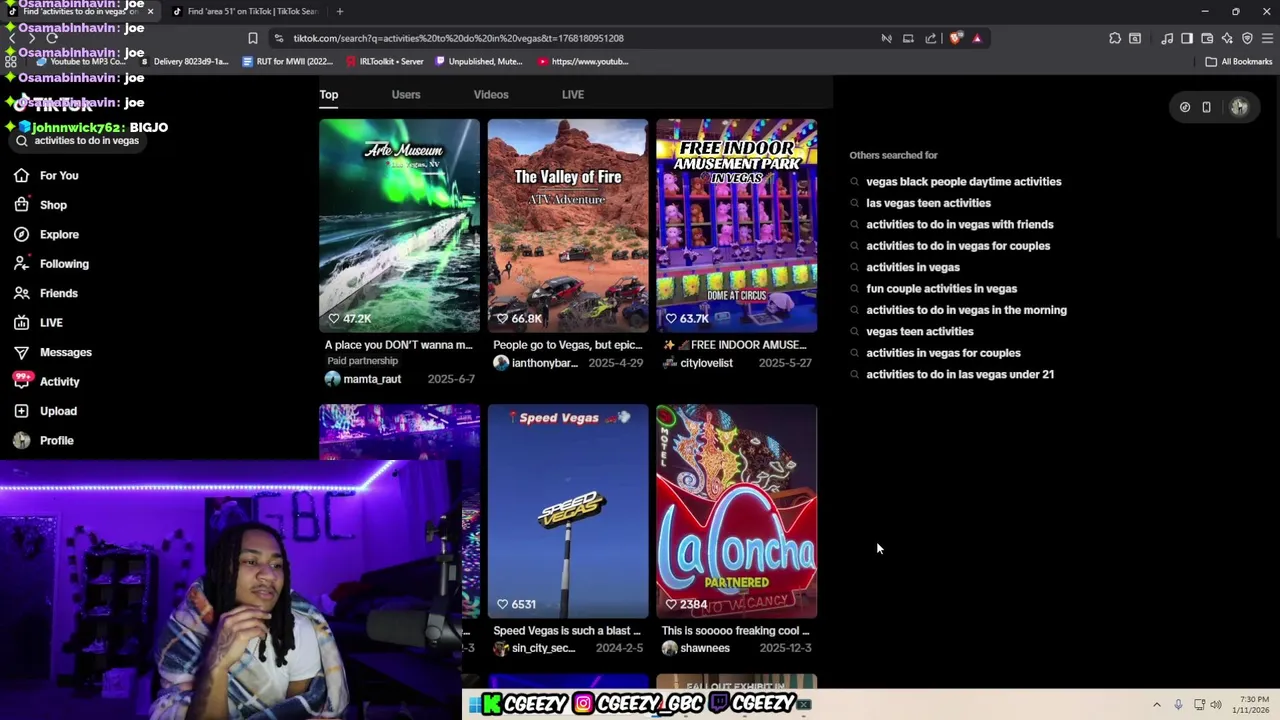The image size is (1280, 720).
Task: Go to the Explore page
Action: [x=59, y=234]
